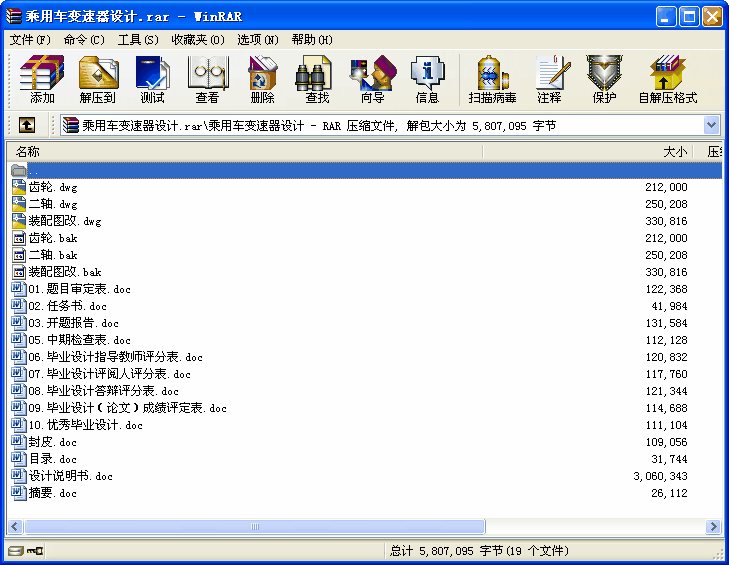The height and width of the screenshot is (565, 729).
Task: Expand the archive path dropdown arrow
Action: coord(711,125)
